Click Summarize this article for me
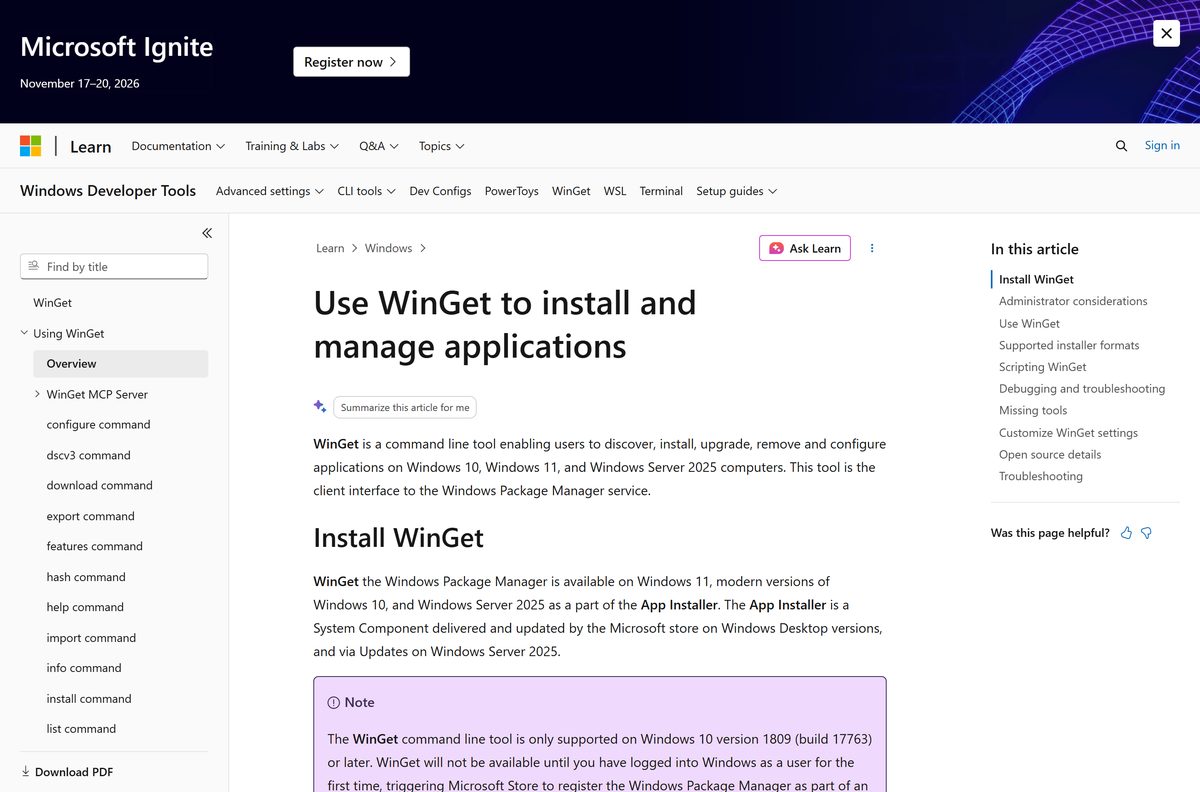1200x792 pixels. click(x=405, y=407)
